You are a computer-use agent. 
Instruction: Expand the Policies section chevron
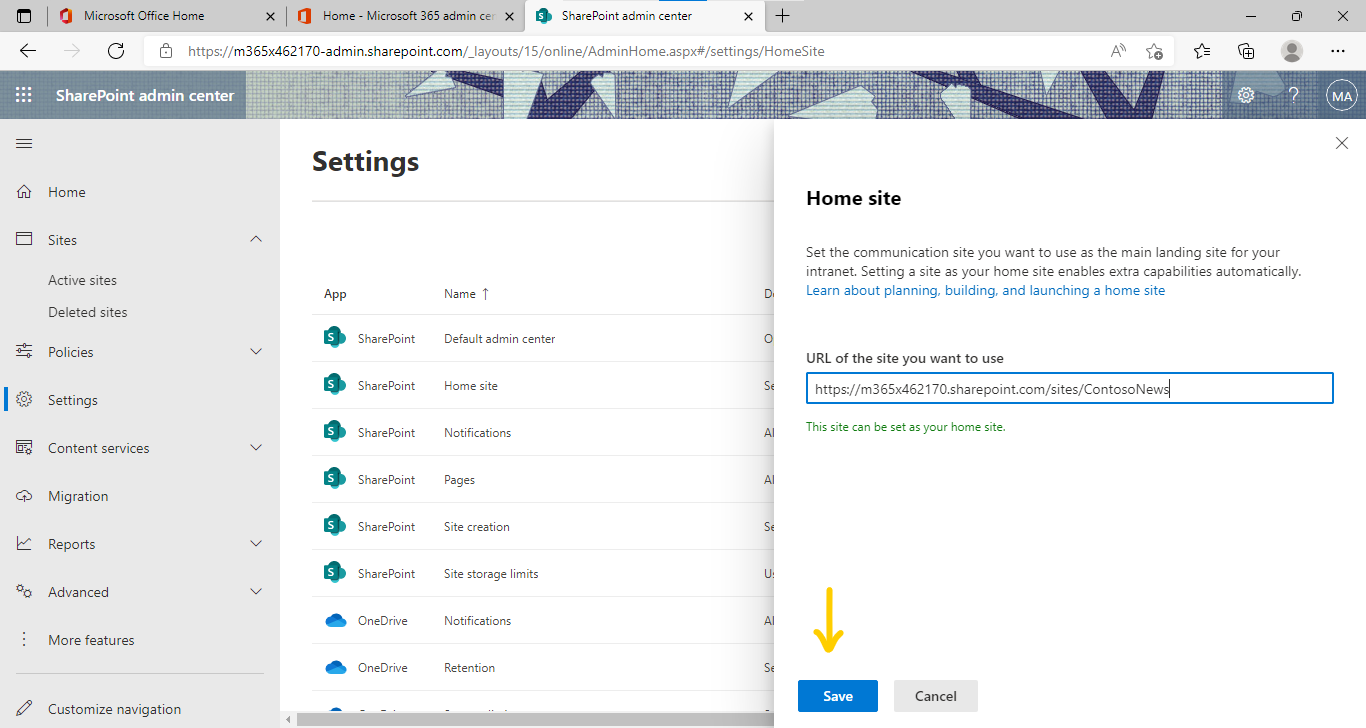click(256, 352)
